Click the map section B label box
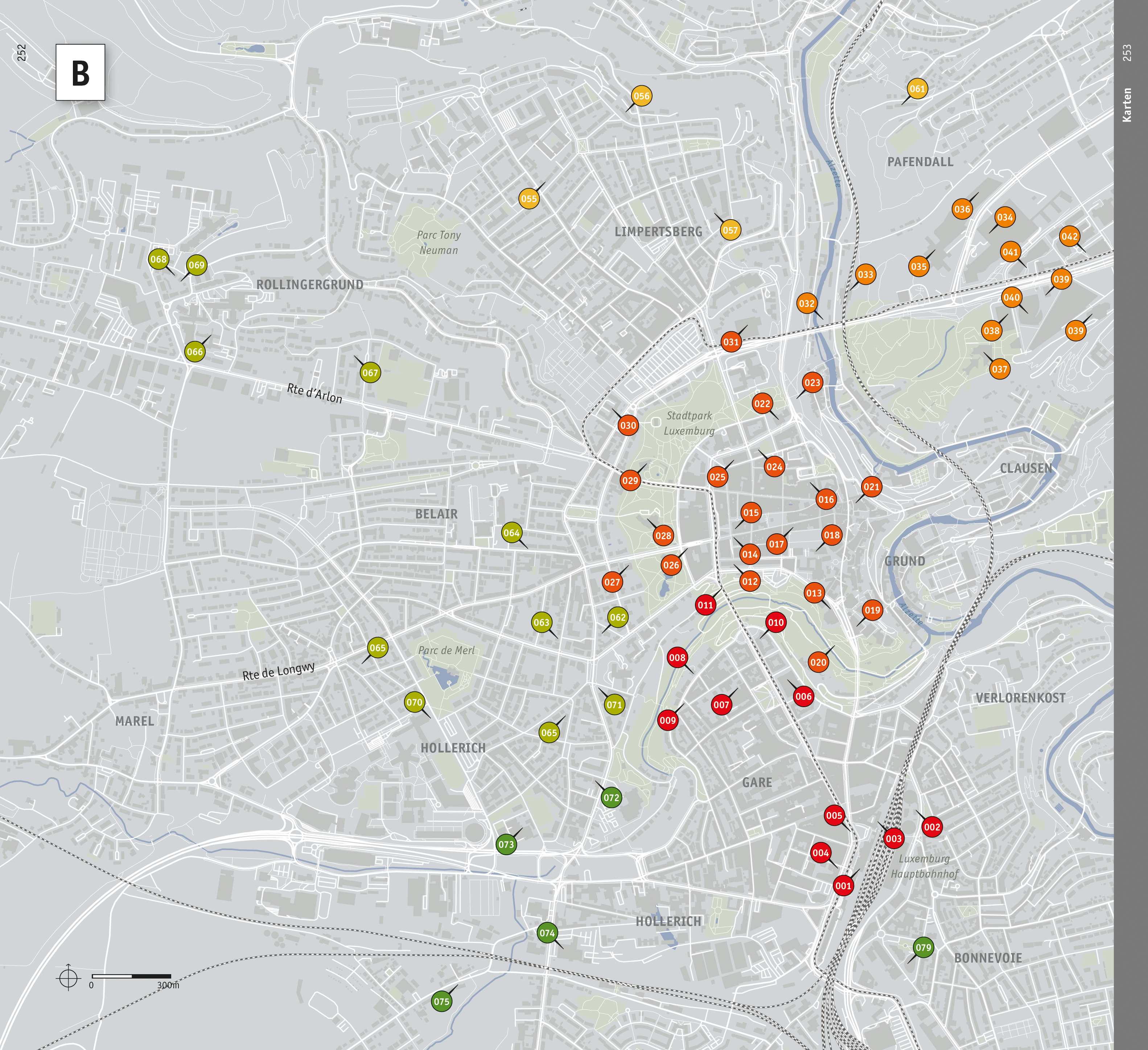 pyautogui.click(x=80, y=72)
